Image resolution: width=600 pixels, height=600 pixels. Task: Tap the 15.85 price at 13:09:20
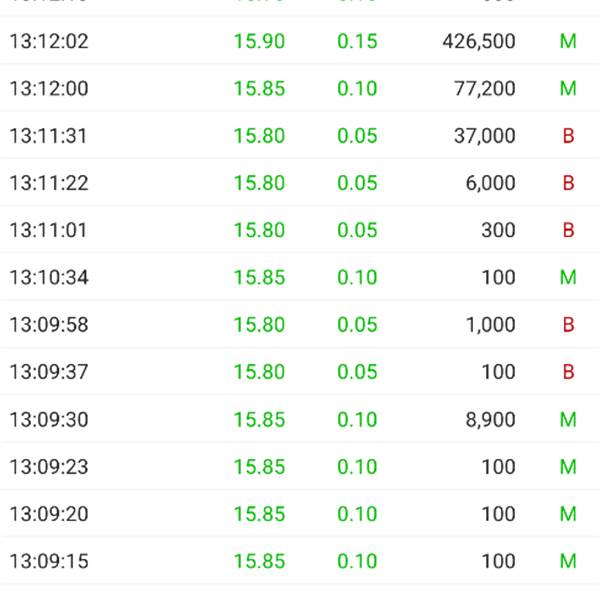tap(259, 514)
